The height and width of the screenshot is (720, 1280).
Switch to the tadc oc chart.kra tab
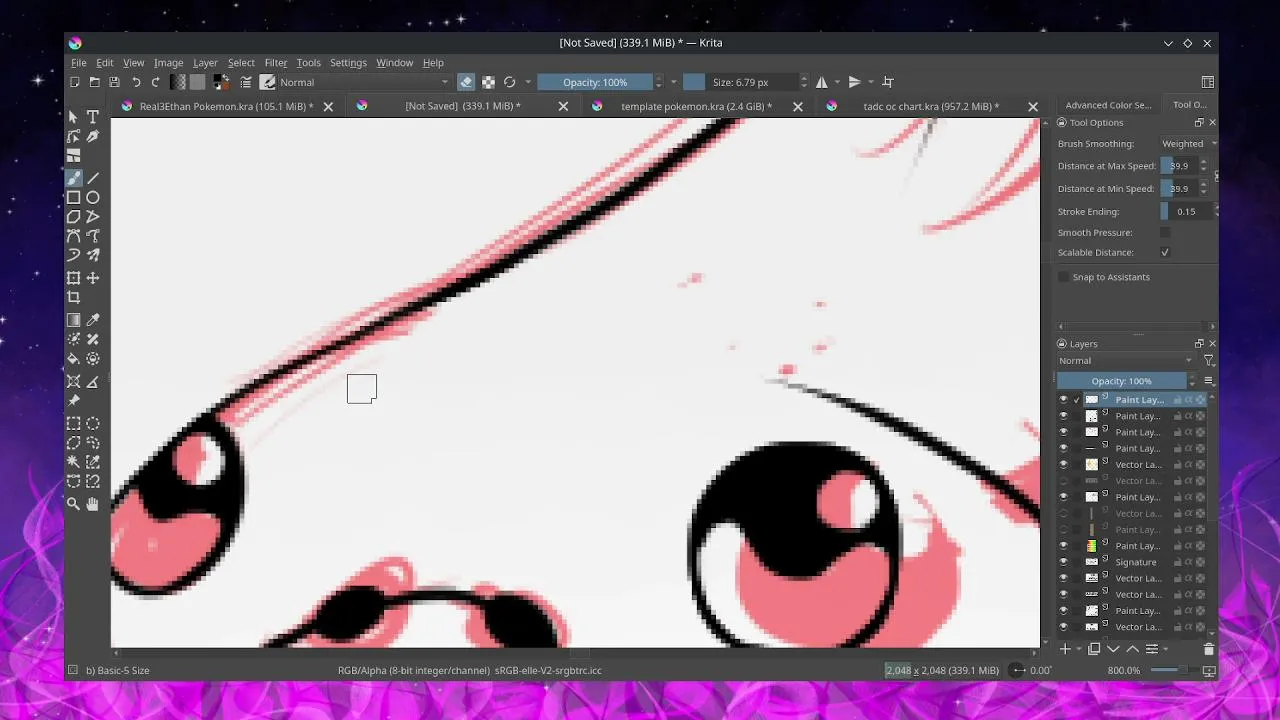(x=930, y=106)
